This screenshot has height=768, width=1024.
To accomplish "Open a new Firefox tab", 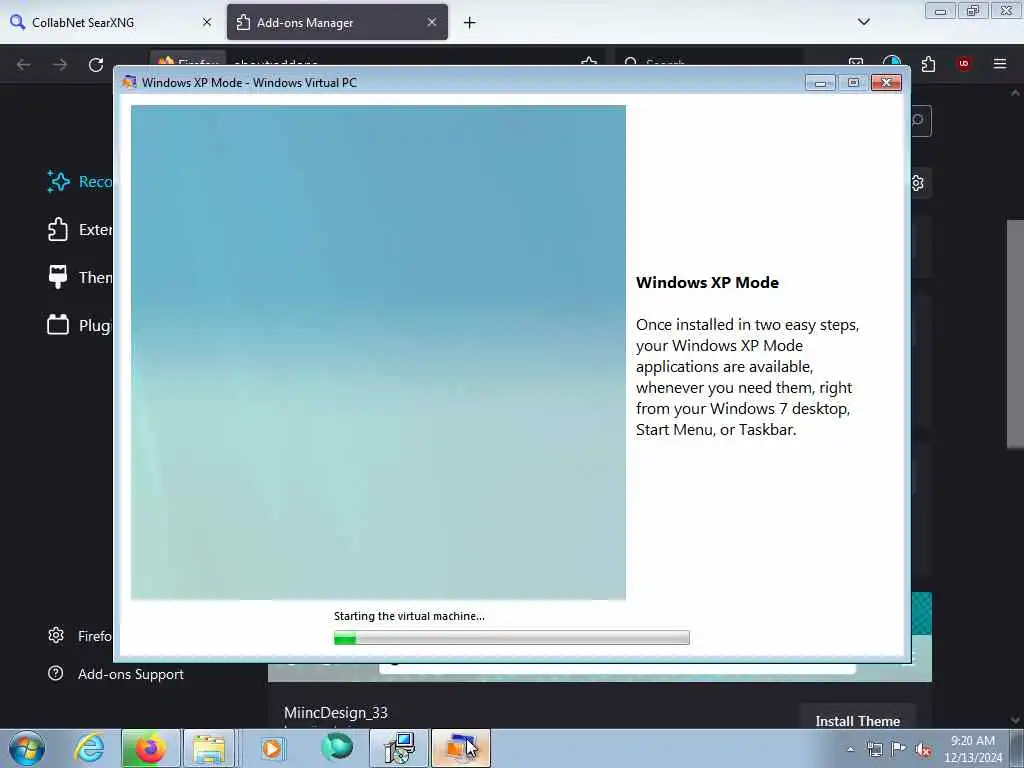I will (469, 23).
